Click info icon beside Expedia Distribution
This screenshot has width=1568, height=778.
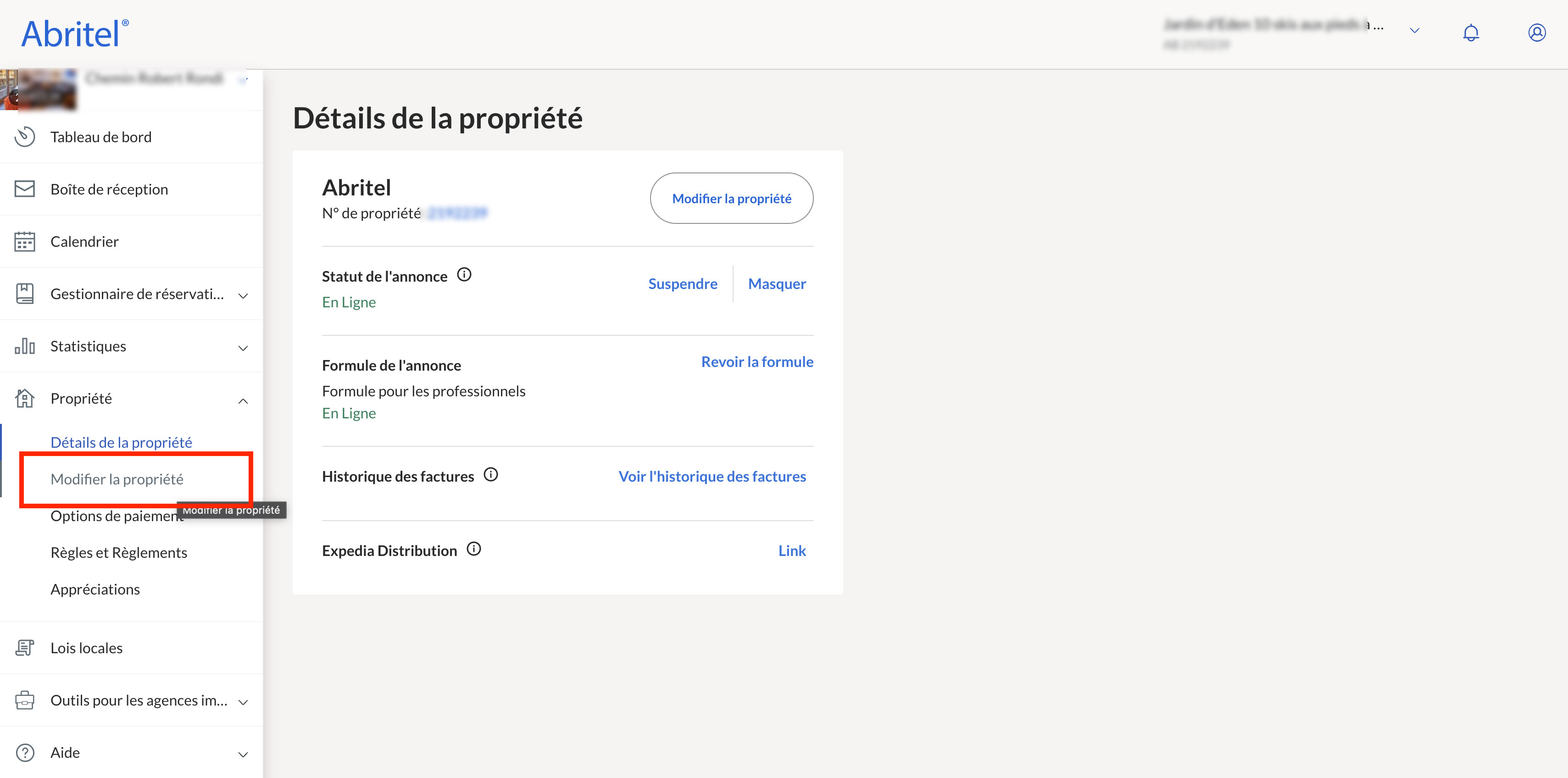[x=473, y=549]
